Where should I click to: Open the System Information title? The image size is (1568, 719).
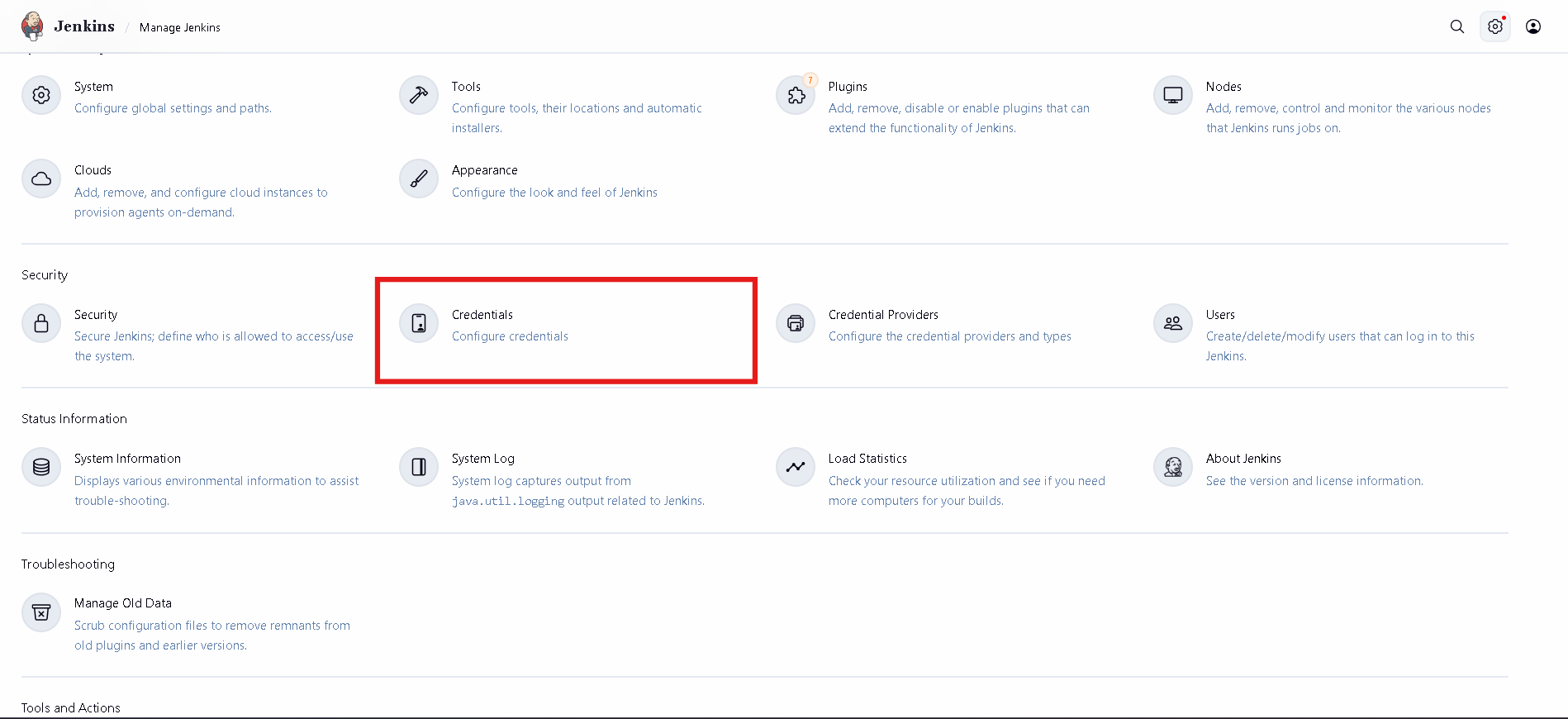pos(127,459)
